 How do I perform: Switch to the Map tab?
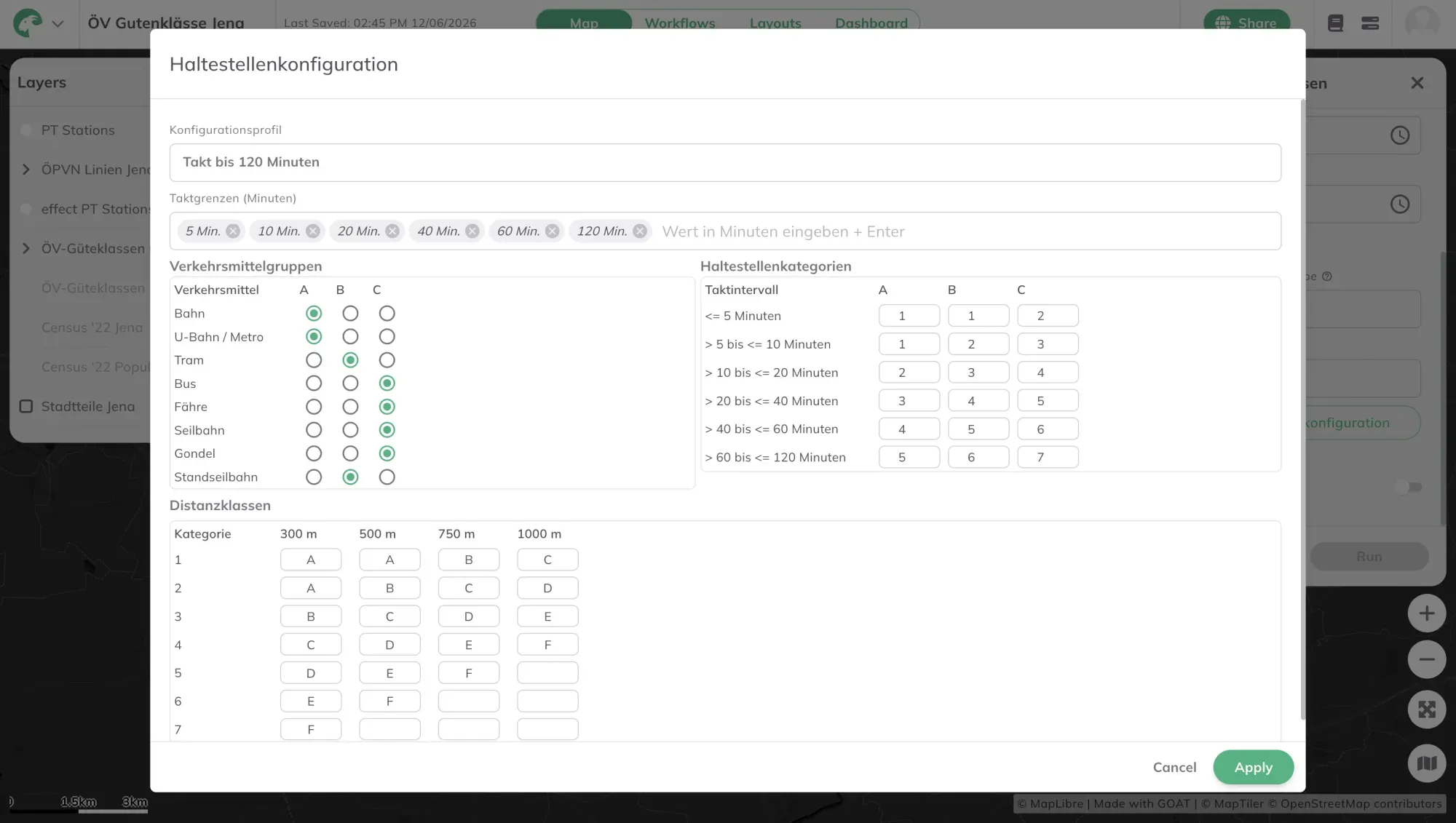tap(584, 23)
